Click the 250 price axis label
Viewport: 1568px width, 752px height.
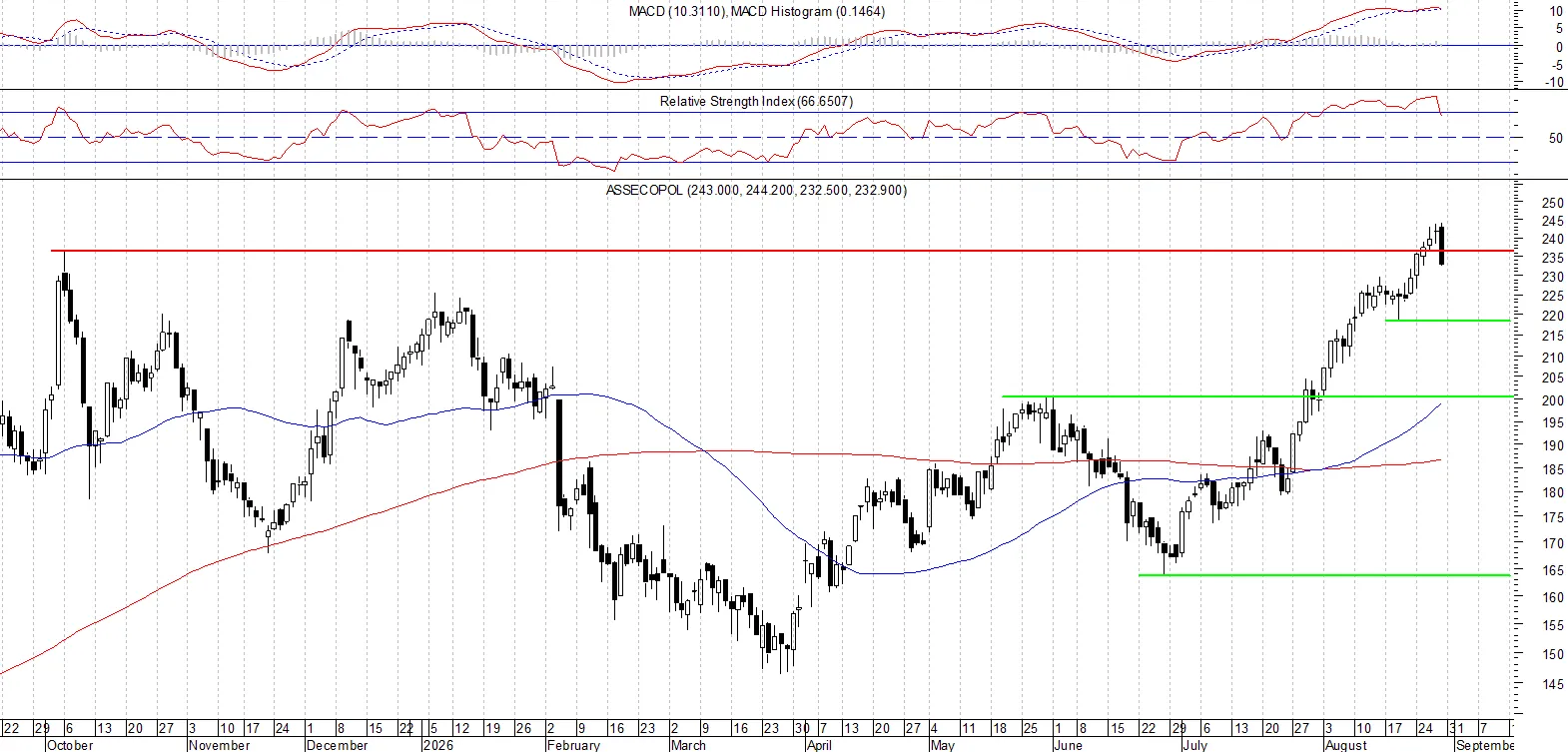point(1553,203)
